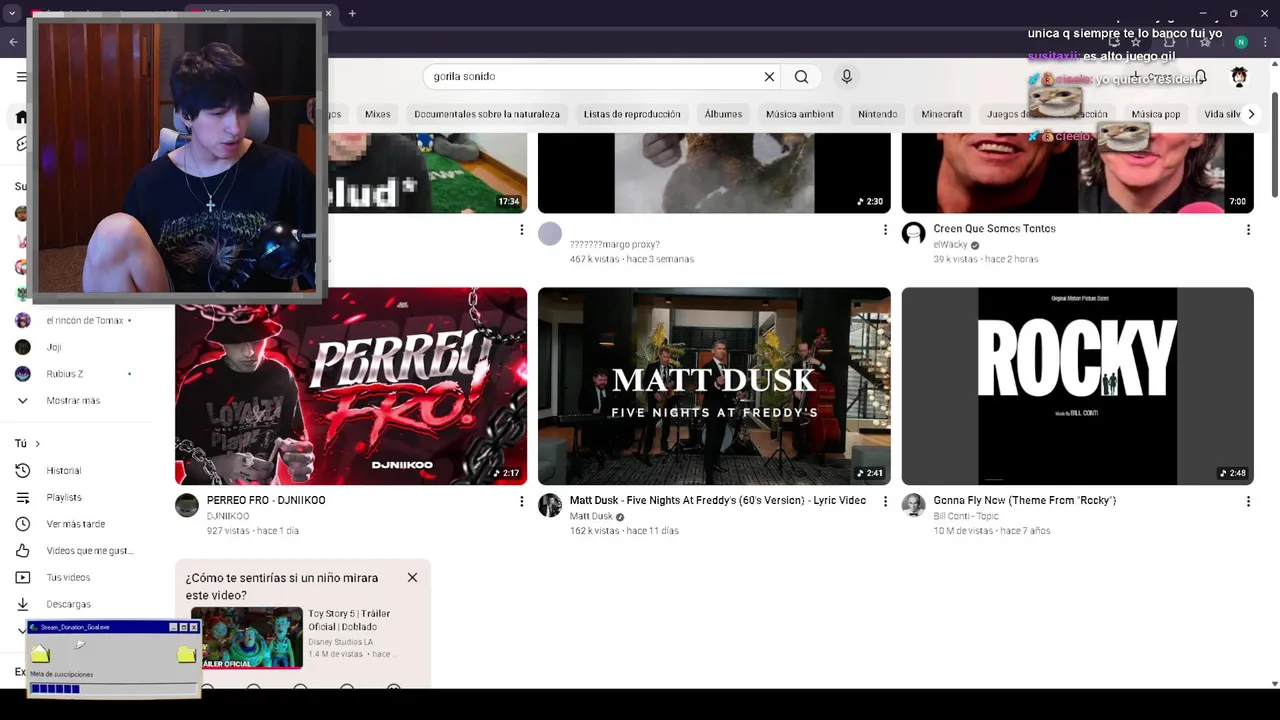Image resolution: width=1280 pixels, height=720 pixels.
Task: Select the Música ambient chip
Action: pos(800,114)
